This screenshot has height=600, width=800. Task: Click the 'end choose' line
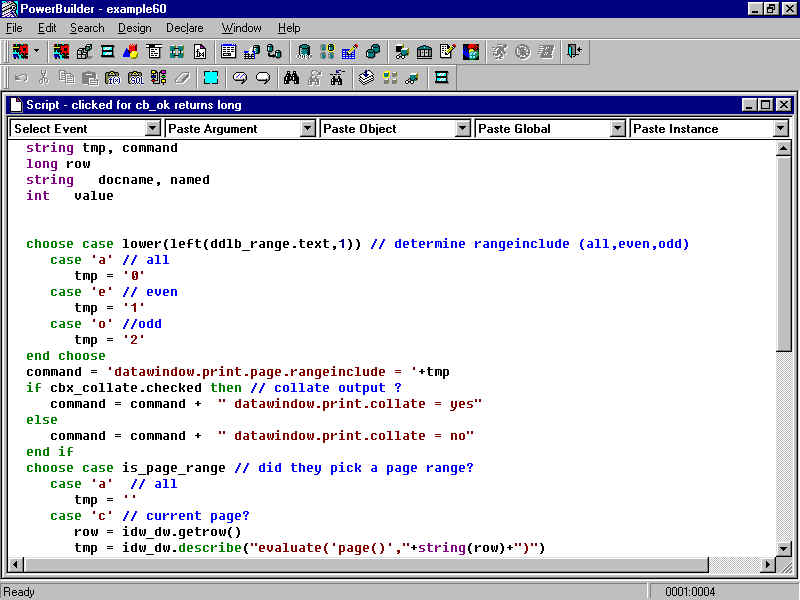[66, 356]
